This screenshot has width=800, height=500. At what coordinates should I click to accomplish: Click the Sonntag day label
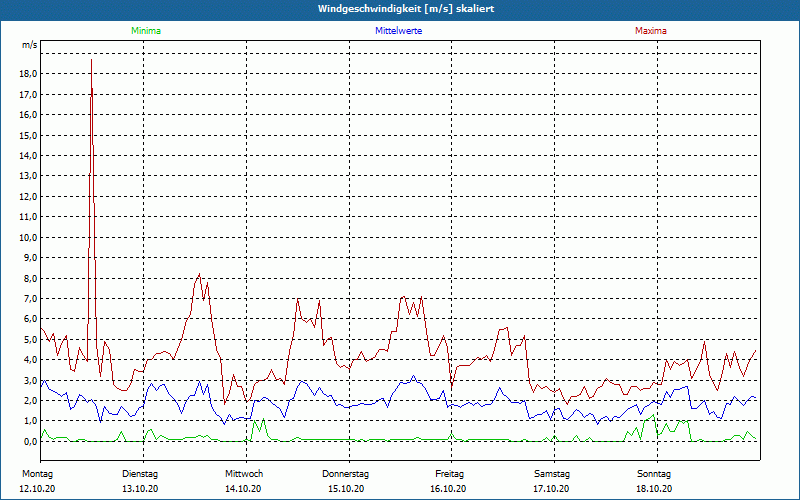coord(654,474)
